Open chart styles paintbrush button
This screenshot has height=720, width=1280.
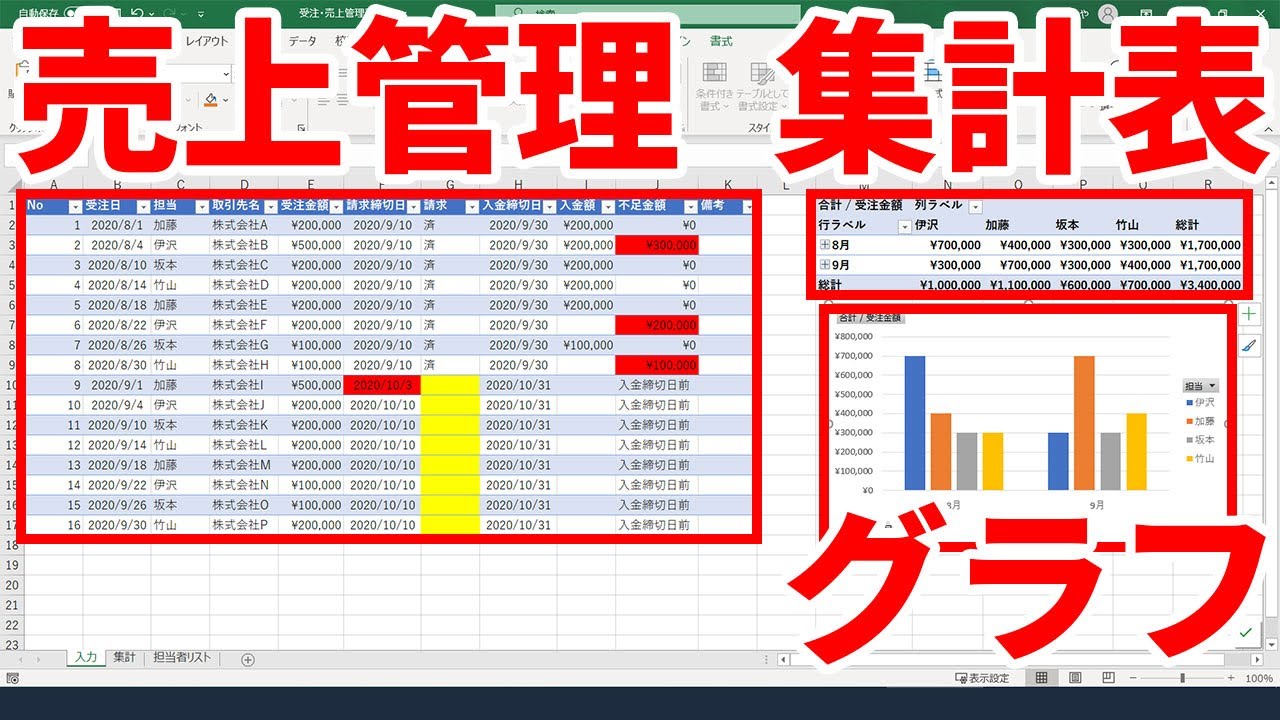pos(1249,346)
